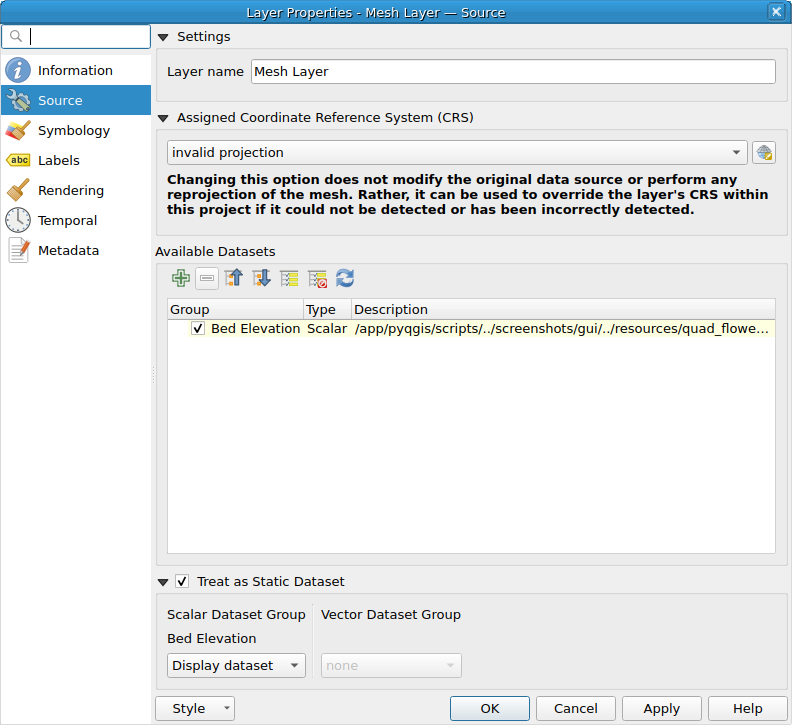Switch to the Symbology tab

pyautogui.click(x=73, y=131)
